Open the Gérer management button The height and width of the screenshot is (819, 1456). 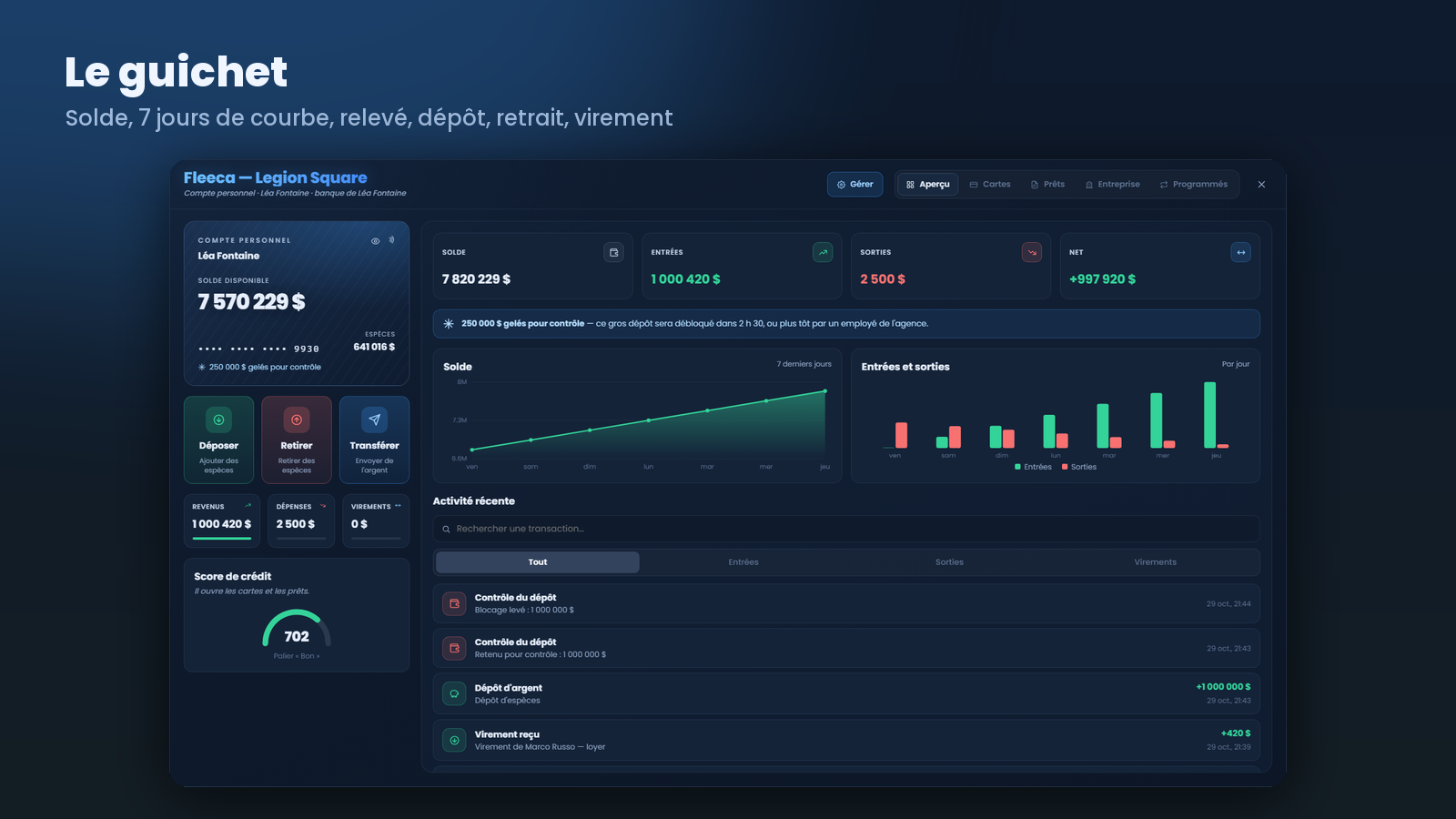point(855,184)
